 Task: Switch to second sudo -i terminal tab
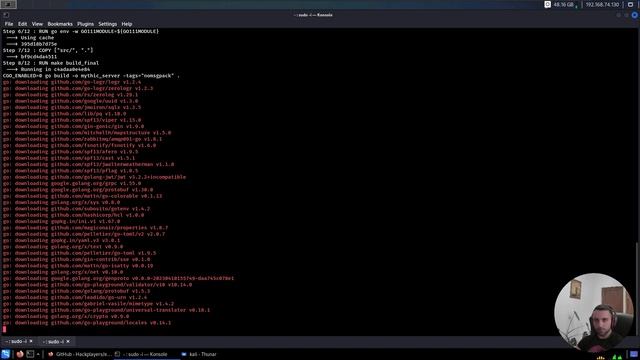tap(56, 341)
